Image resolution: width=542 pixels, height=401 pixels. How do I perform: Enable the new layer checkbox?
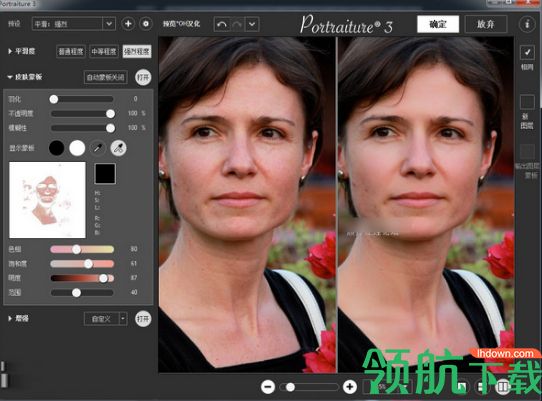pyautogui.click(x=527, y=102)
